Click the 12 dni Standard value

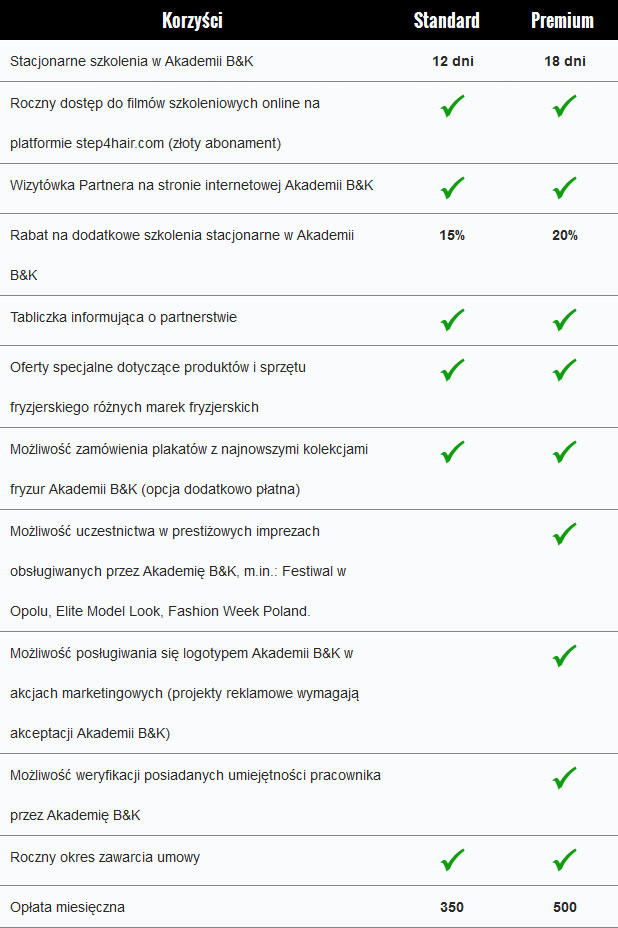coord(453,61)
